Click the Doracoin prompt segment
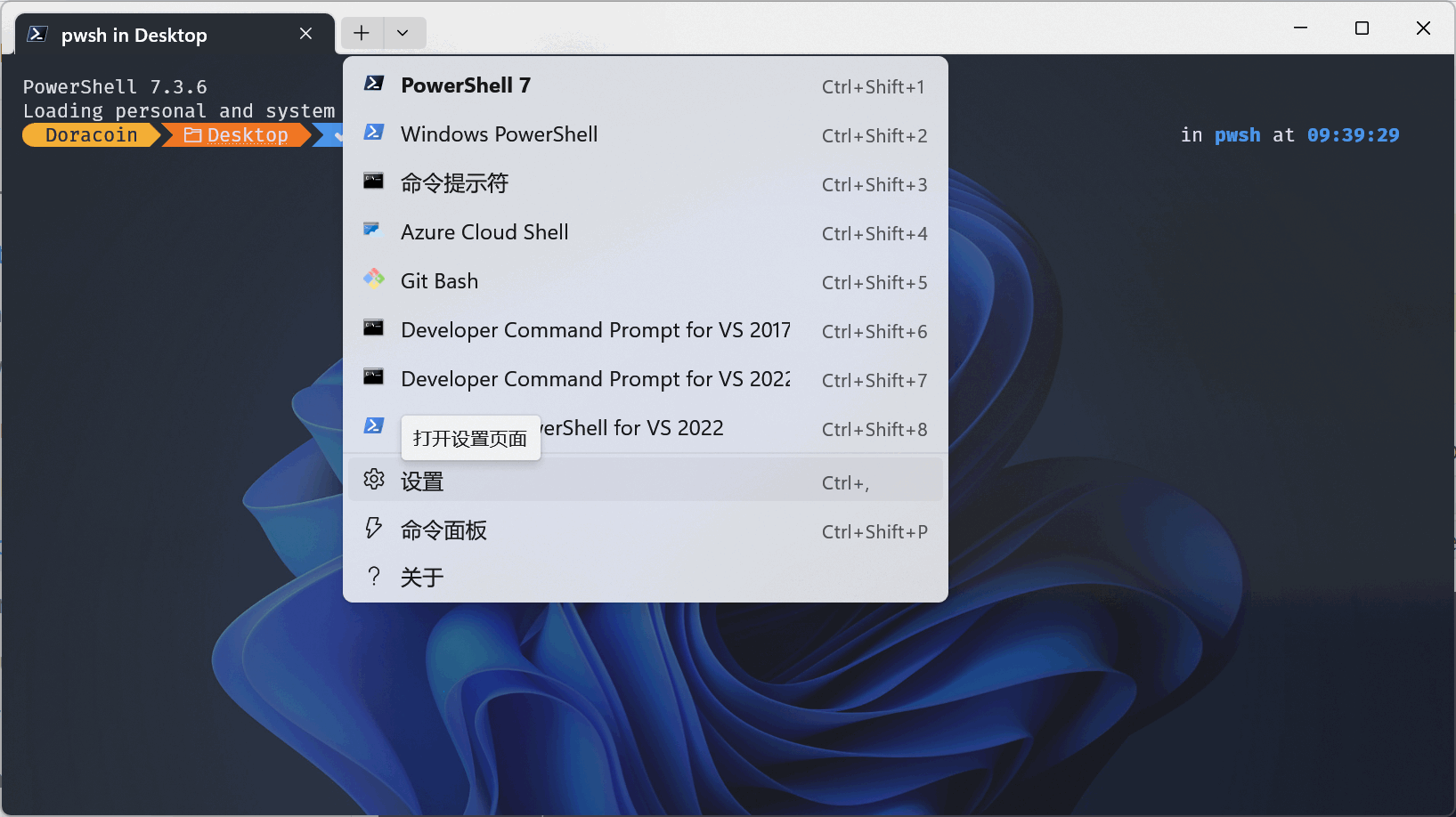1456x817 pixels. point(91,135)
